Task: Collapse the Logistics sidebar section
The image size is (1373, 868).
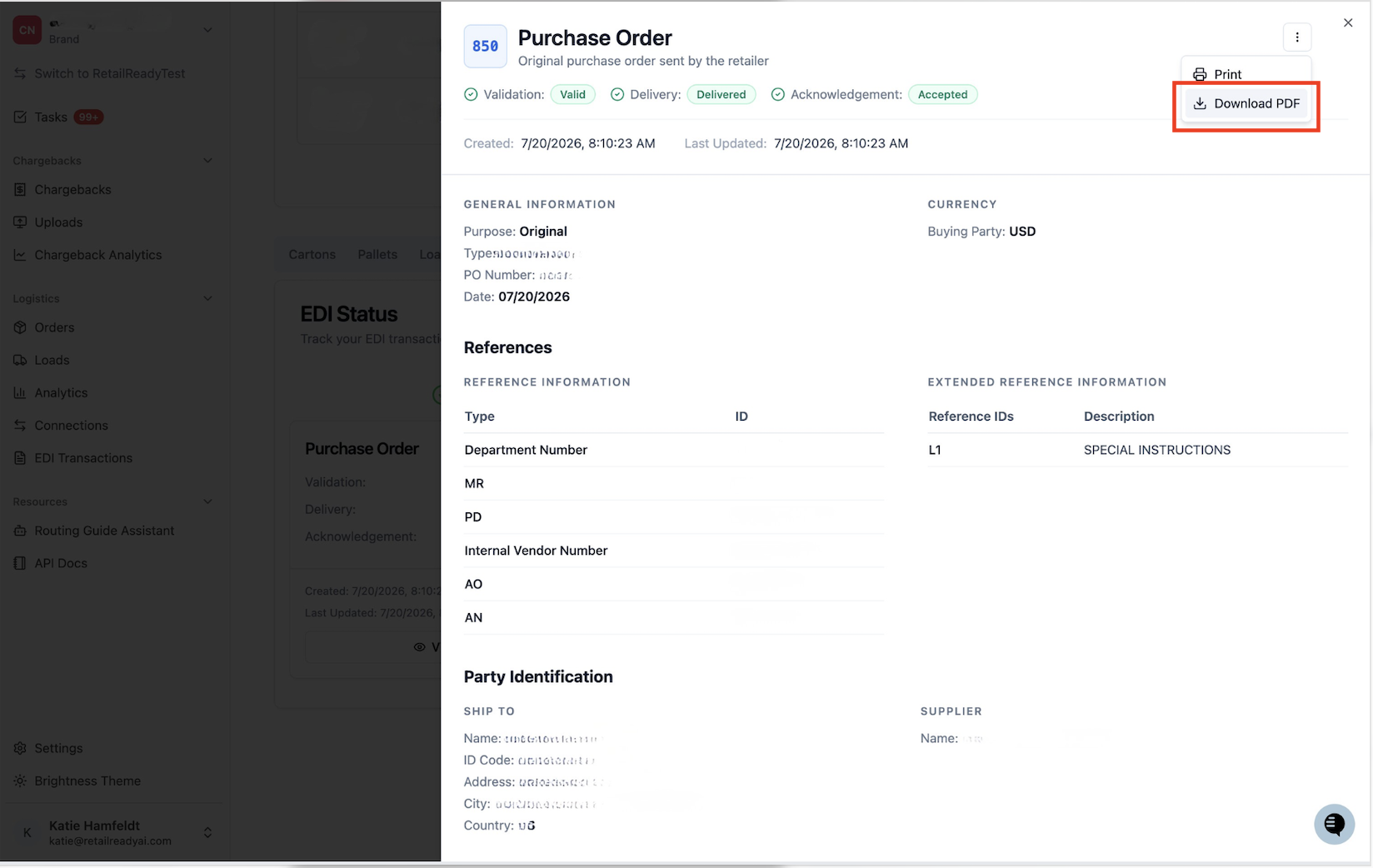Action: click(x=207, y=298)
